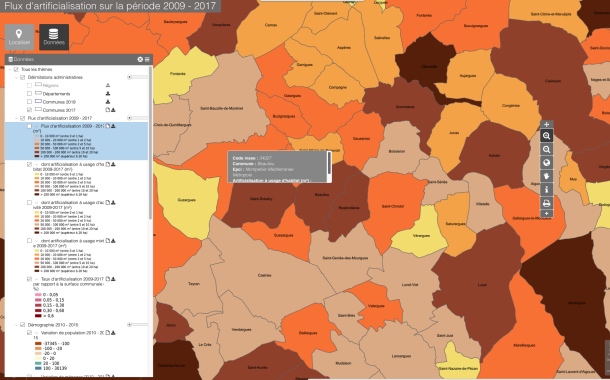Image resolution: width=610 pixels, height=380 pixels.
Task: Select the hand pan tool
Action: point(546,176)
